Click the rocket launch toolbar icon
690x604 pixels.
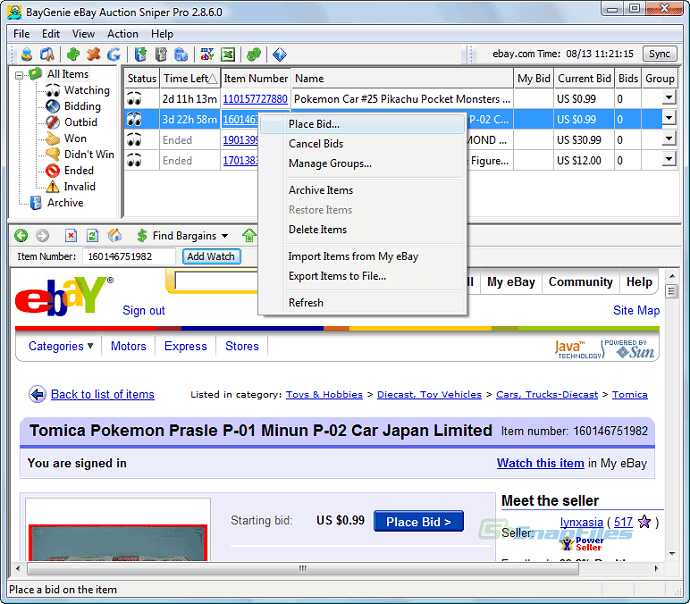click(x=47, y=55)
